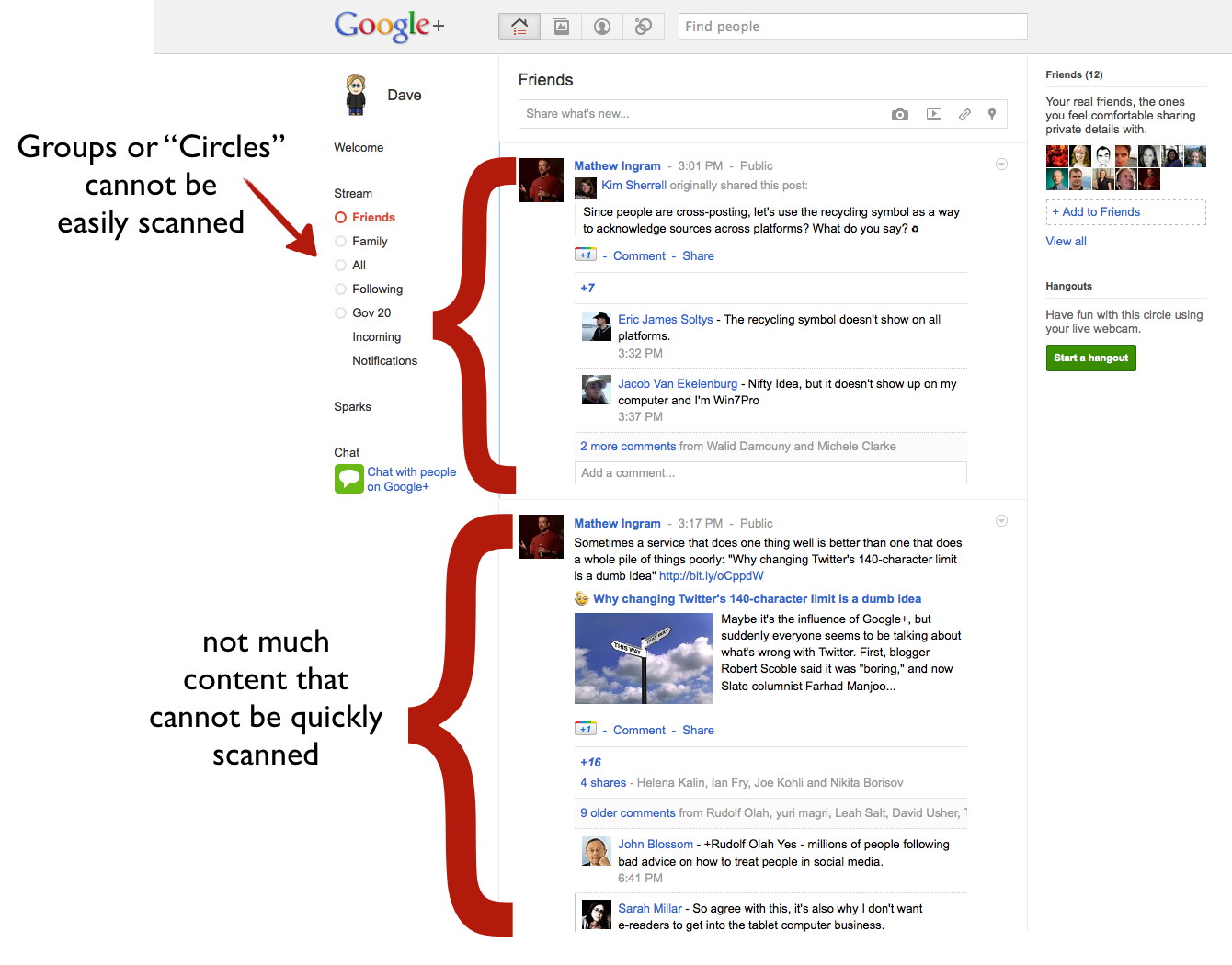
Task: Select the Friends circle stream
Action: coord(373,218)
